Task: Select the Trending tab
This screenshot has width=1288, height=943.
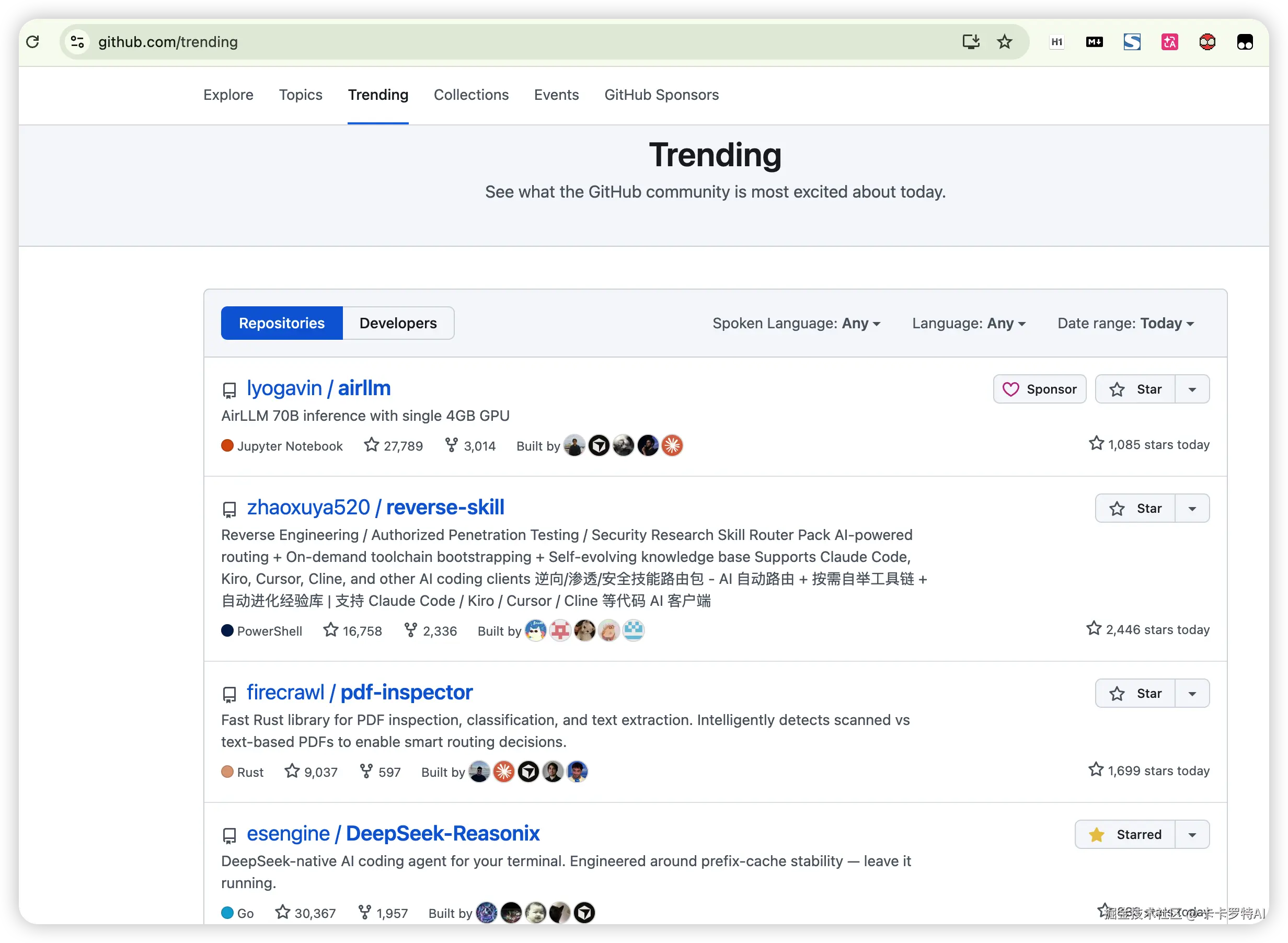Action: (x=378, y=95)
